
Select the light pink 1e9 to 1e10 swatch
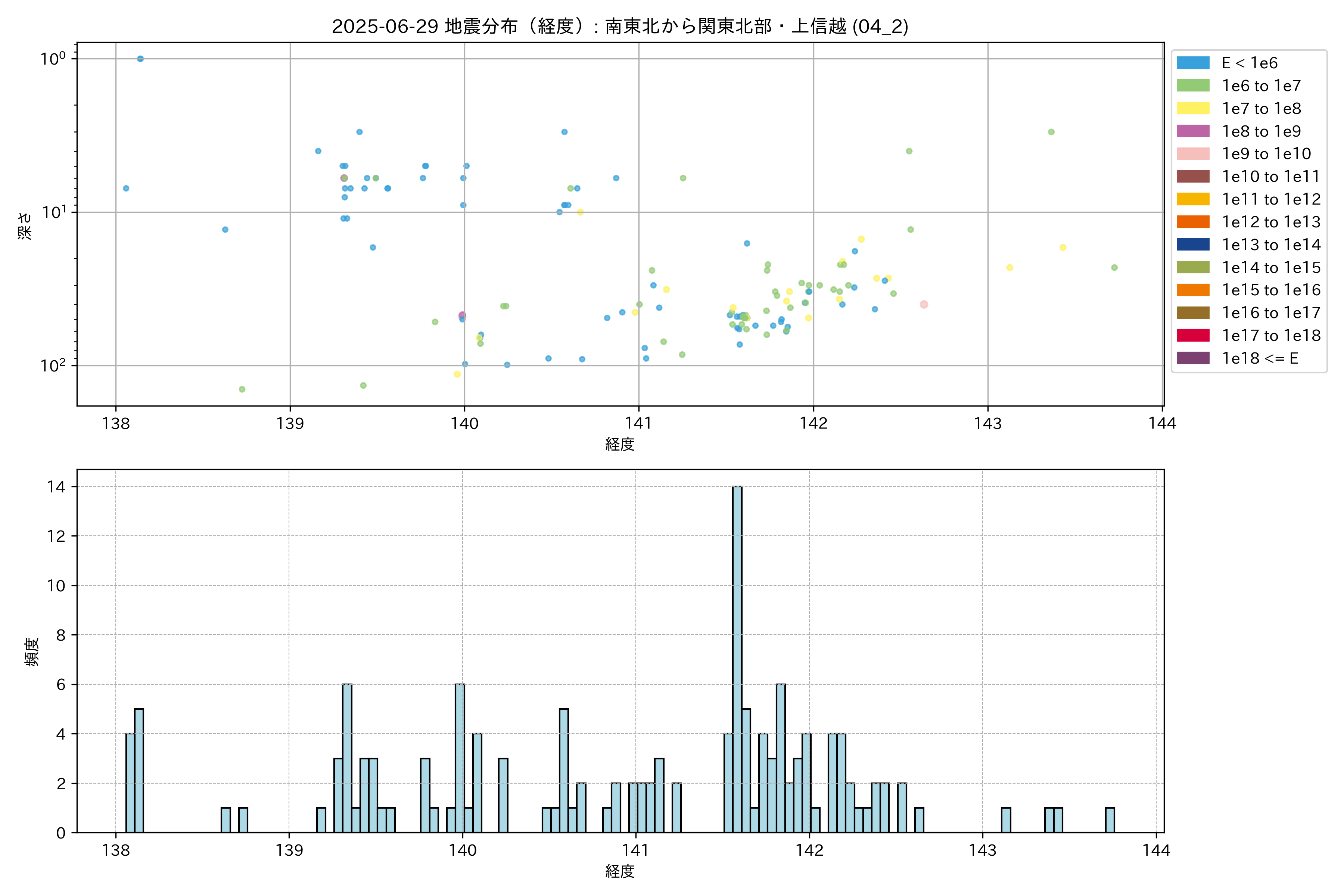pyautogui.click(x=1192, y=154)
